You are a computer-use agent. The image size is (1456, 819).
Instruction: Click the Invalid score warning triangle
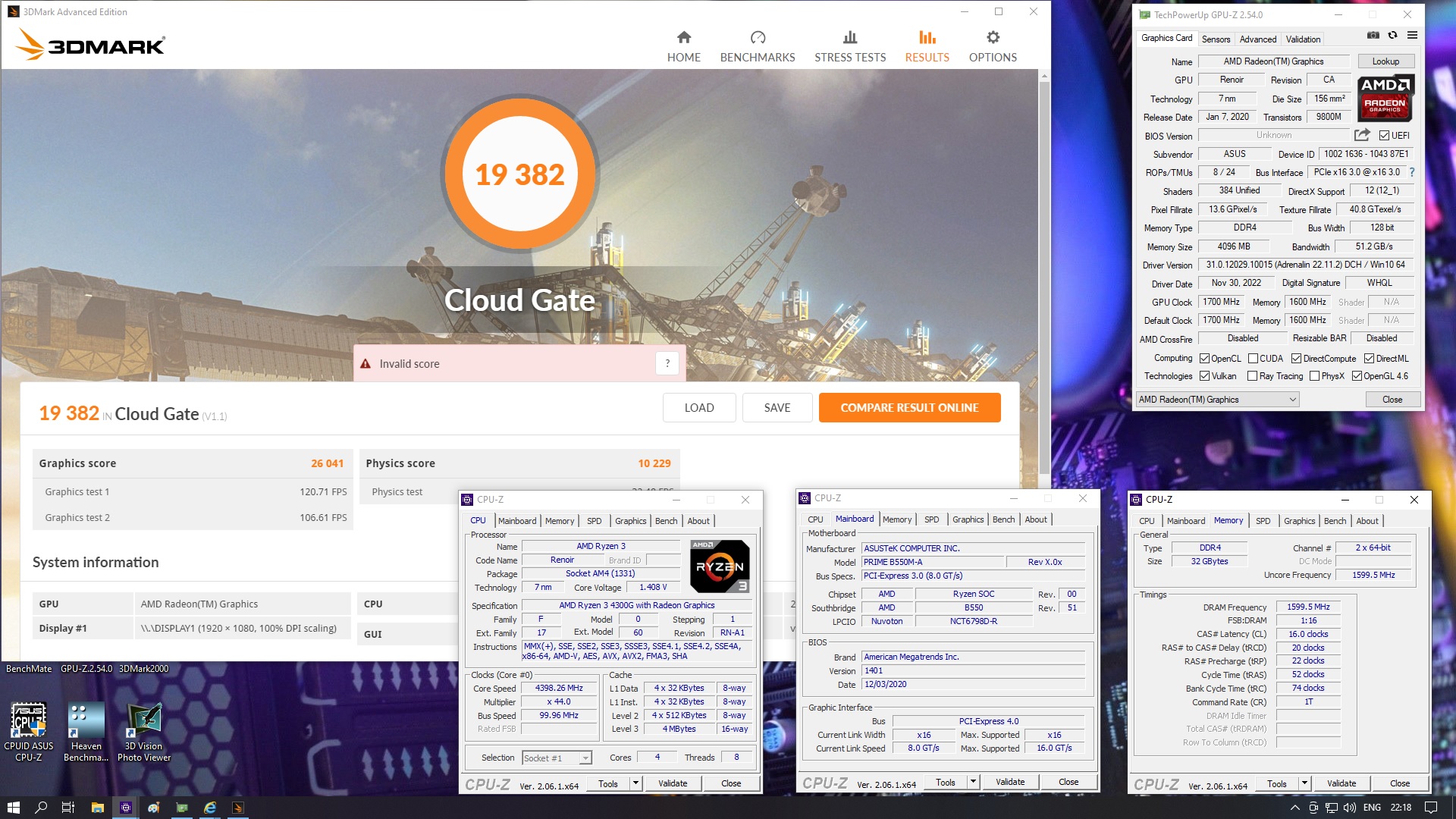(x=366, y=364)
